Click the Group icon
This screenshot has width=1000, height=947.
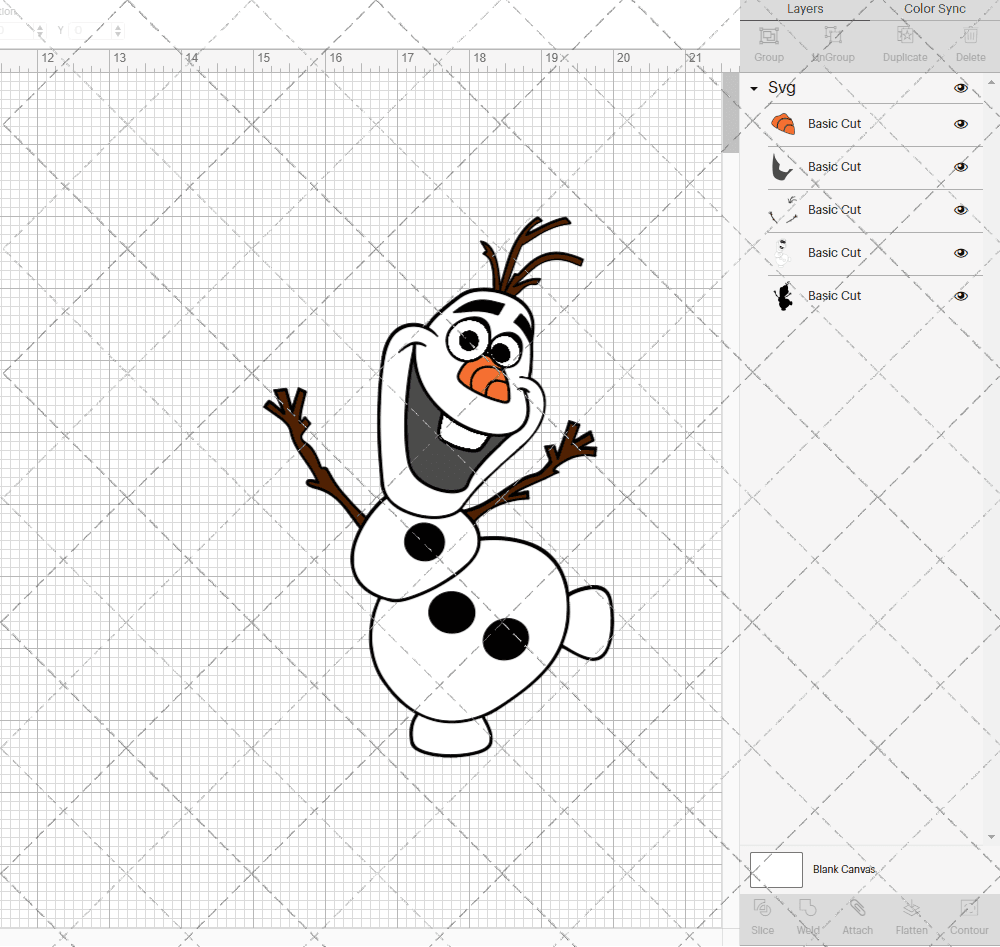click(768, 36)
